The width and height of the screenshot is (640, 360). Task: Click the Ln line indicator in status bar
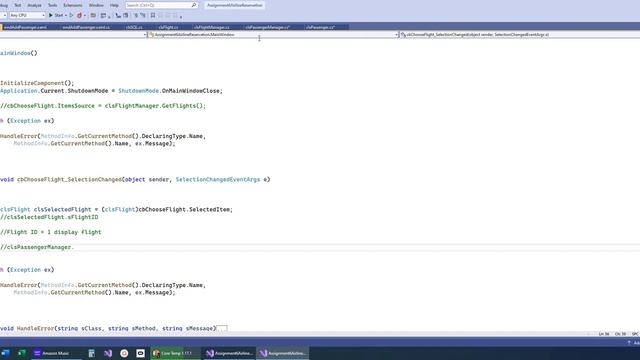(x=604, y=334)
